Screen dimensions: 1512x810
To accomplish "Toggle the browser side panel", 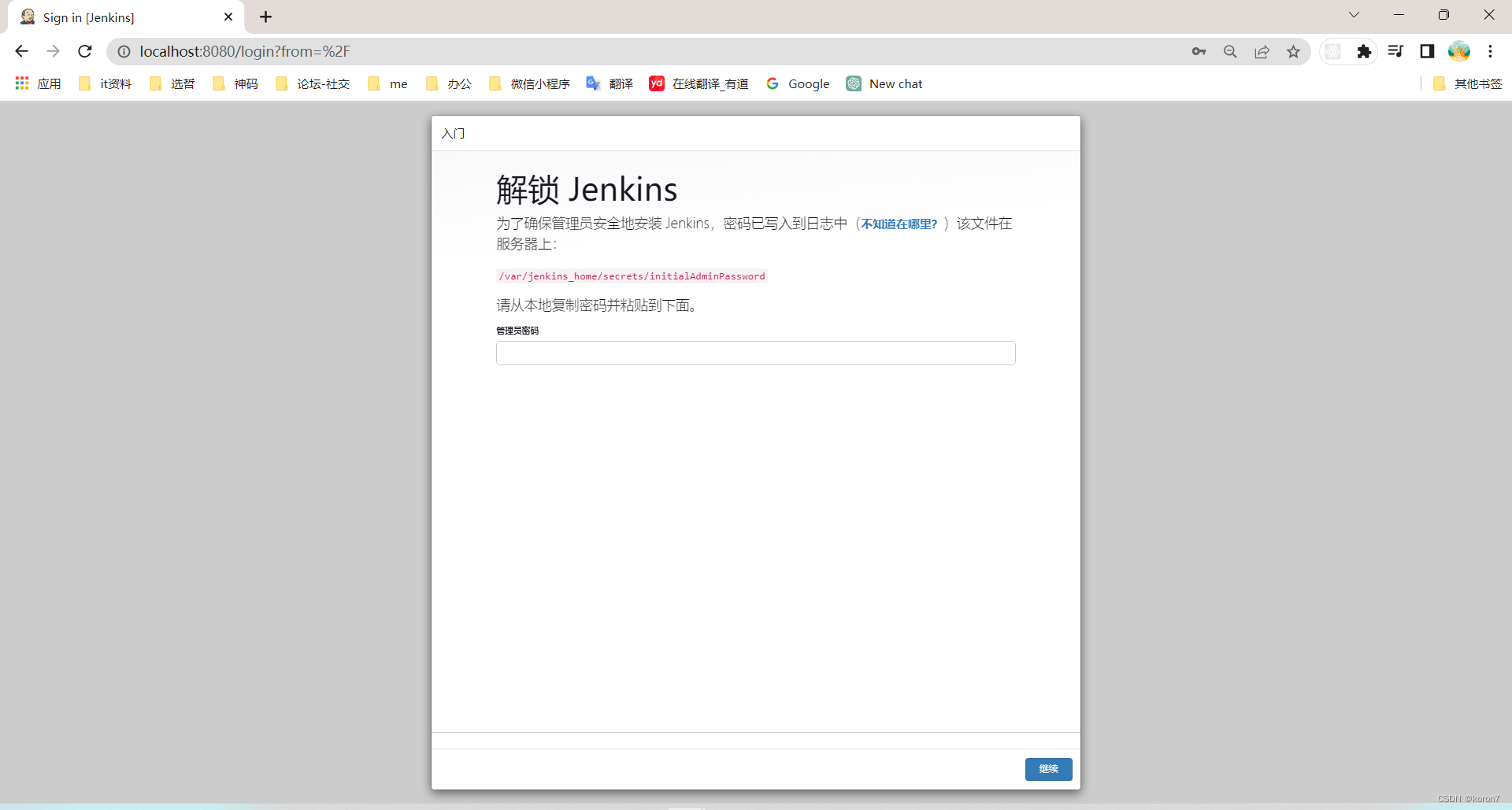I will 1427,51.
